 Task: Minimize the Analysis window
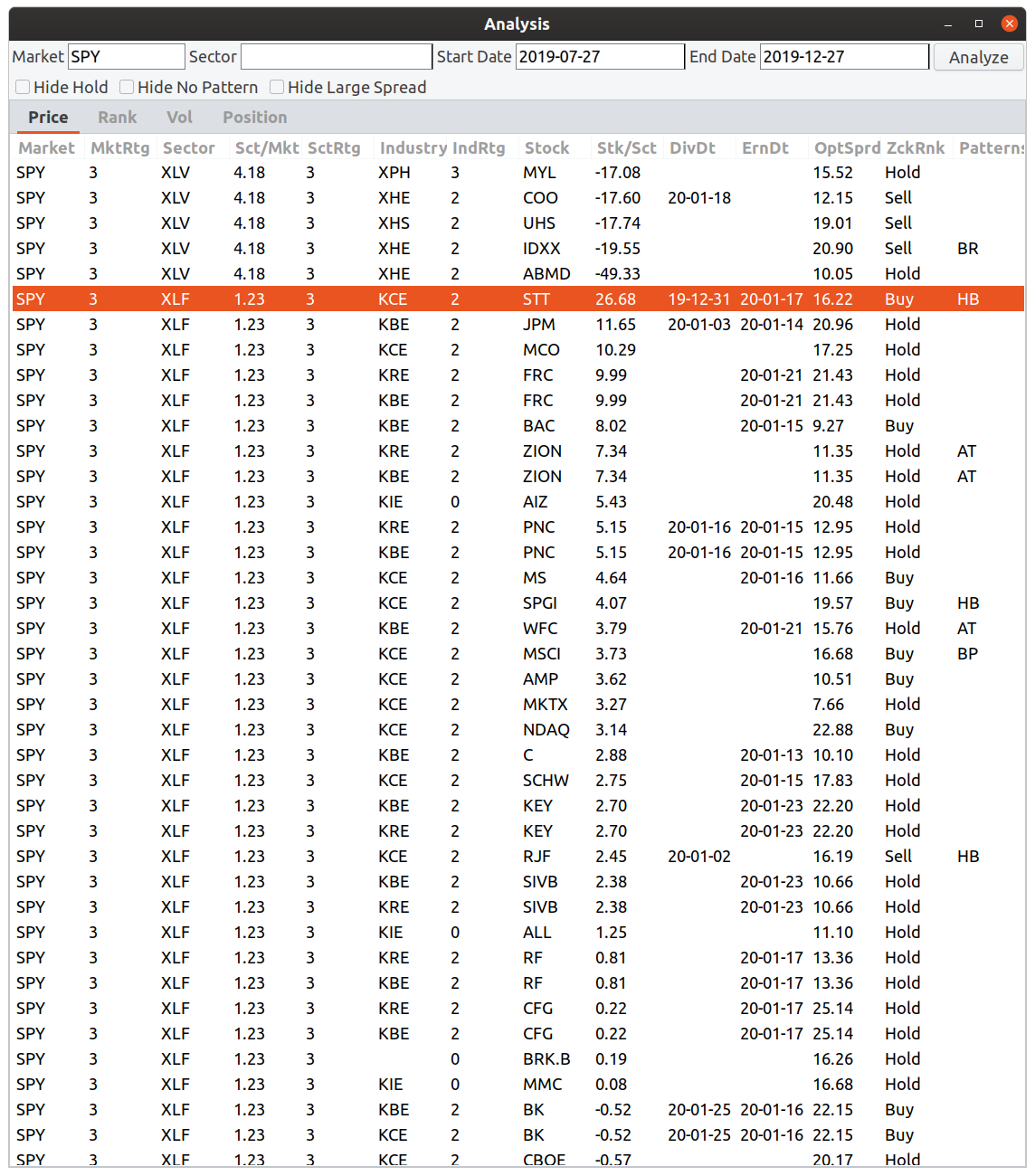point(948,24)
